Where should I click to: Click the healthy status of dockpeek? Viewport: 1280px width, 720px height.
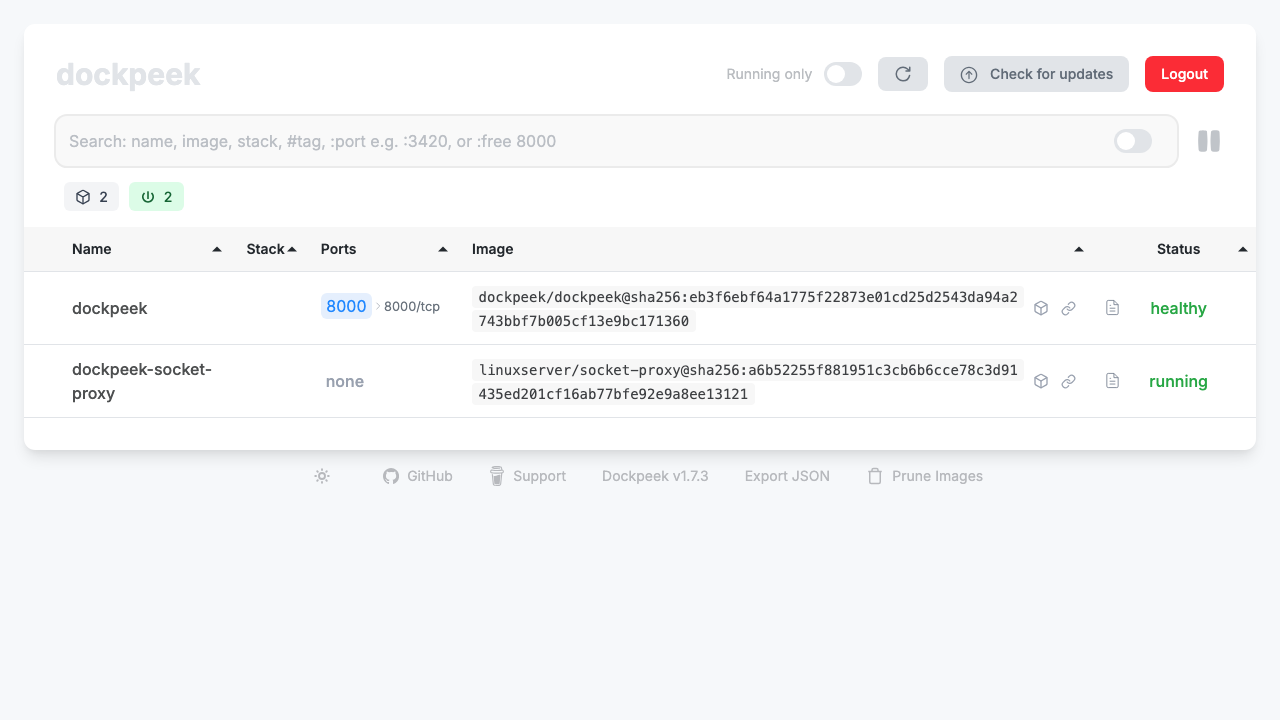1178,308
